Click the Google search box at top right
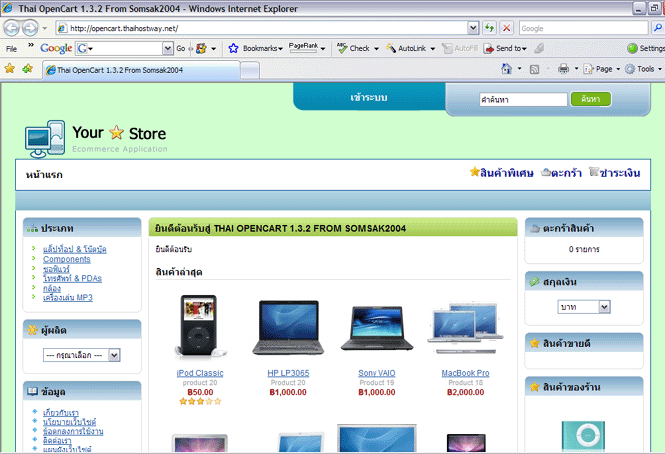665x454 pixels. 584,28
